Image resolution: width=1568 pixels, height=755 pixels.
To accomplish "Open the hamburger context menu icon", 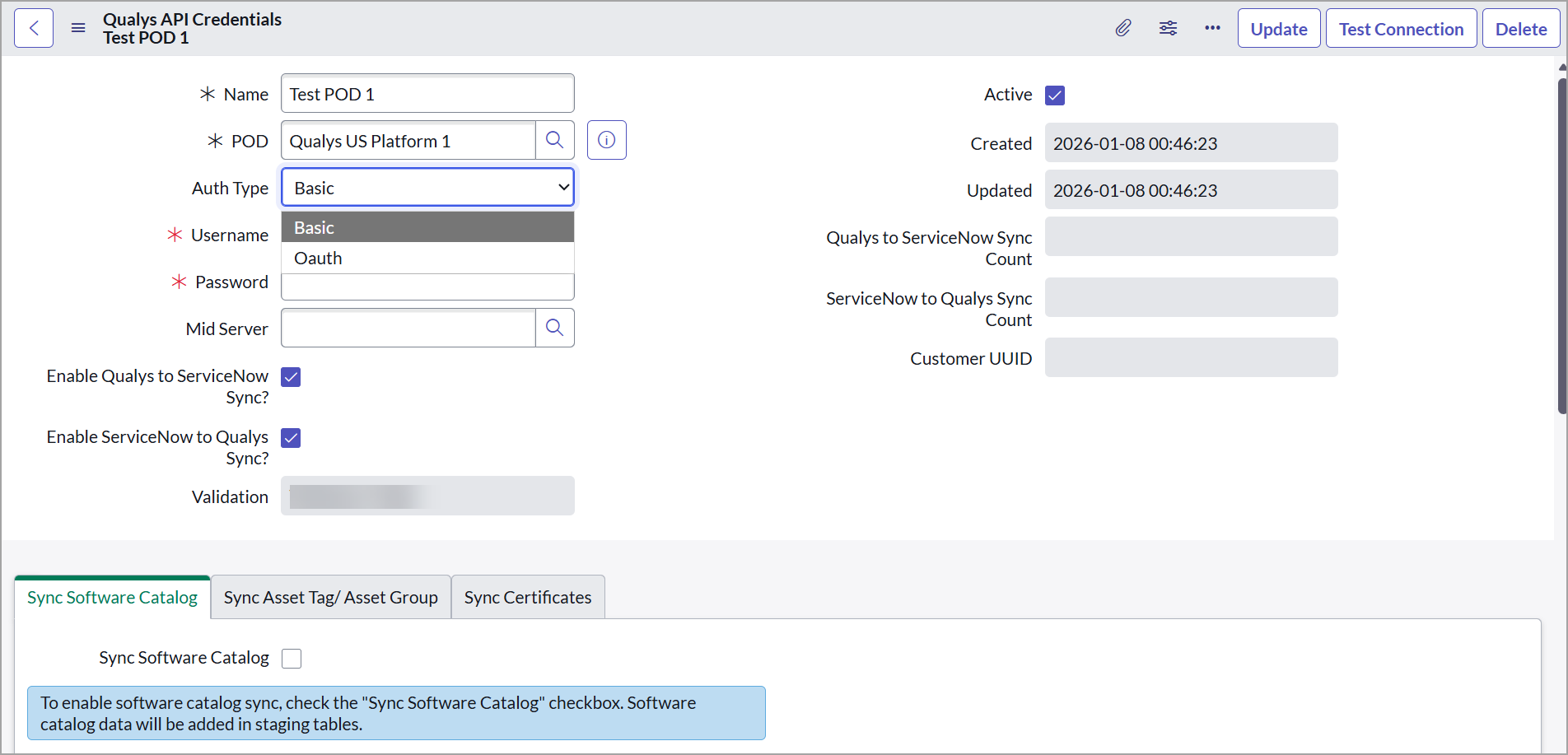I will click(x=78, y=28).
